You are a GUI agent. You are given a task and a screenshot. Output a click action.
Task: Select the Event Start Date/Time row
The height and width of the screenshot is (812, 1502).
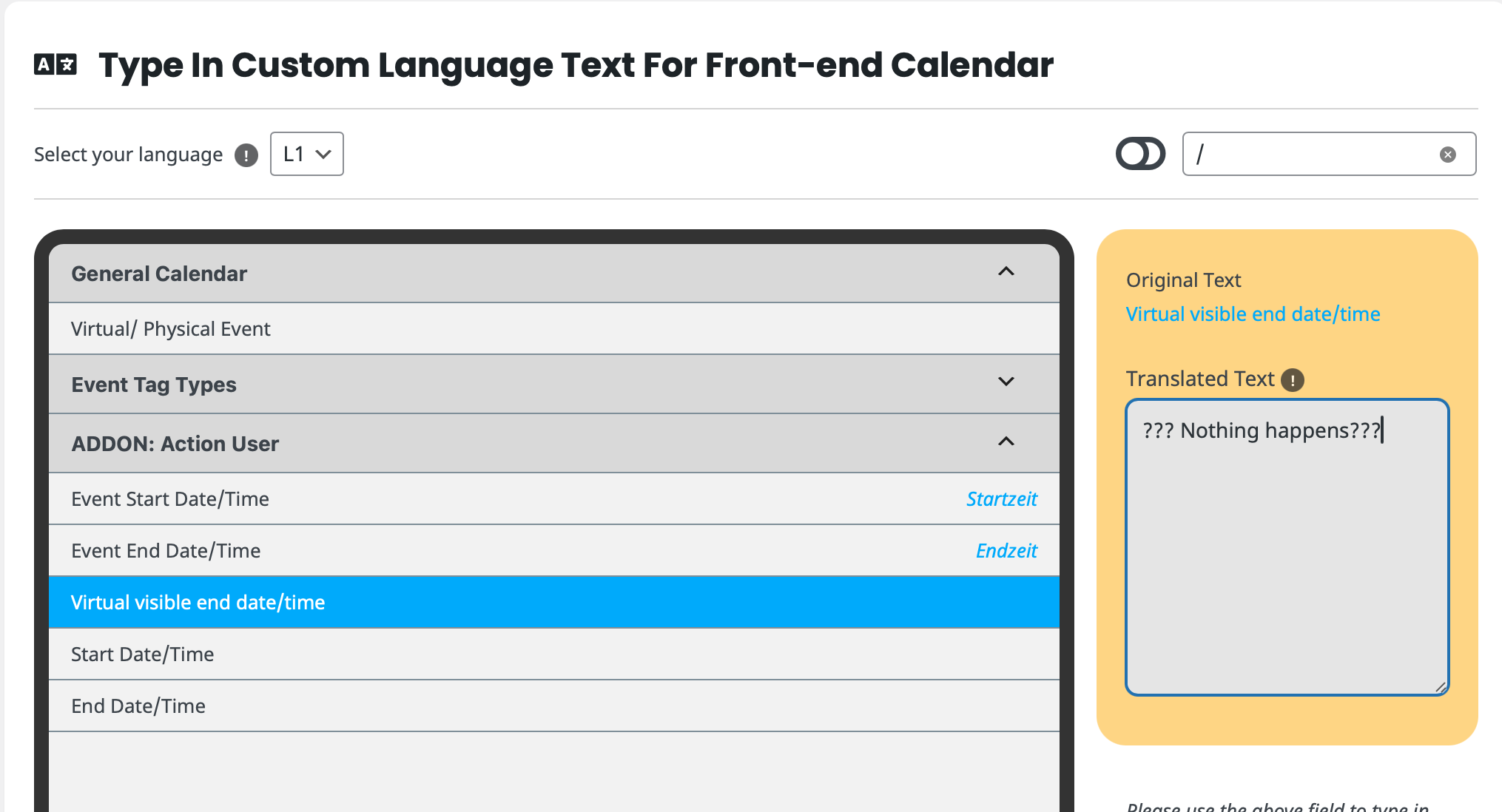point(554,499)
